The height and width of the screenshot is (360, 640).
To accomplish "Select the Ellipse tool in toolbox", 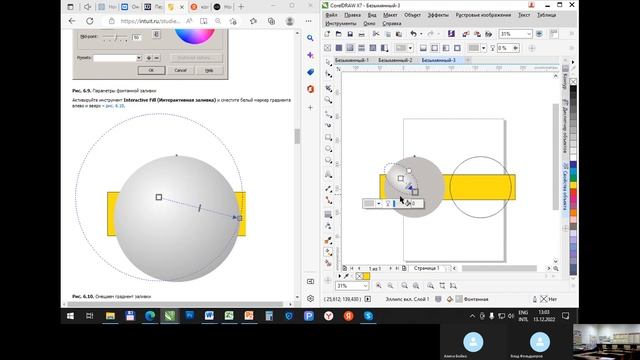I will point(328,149).
